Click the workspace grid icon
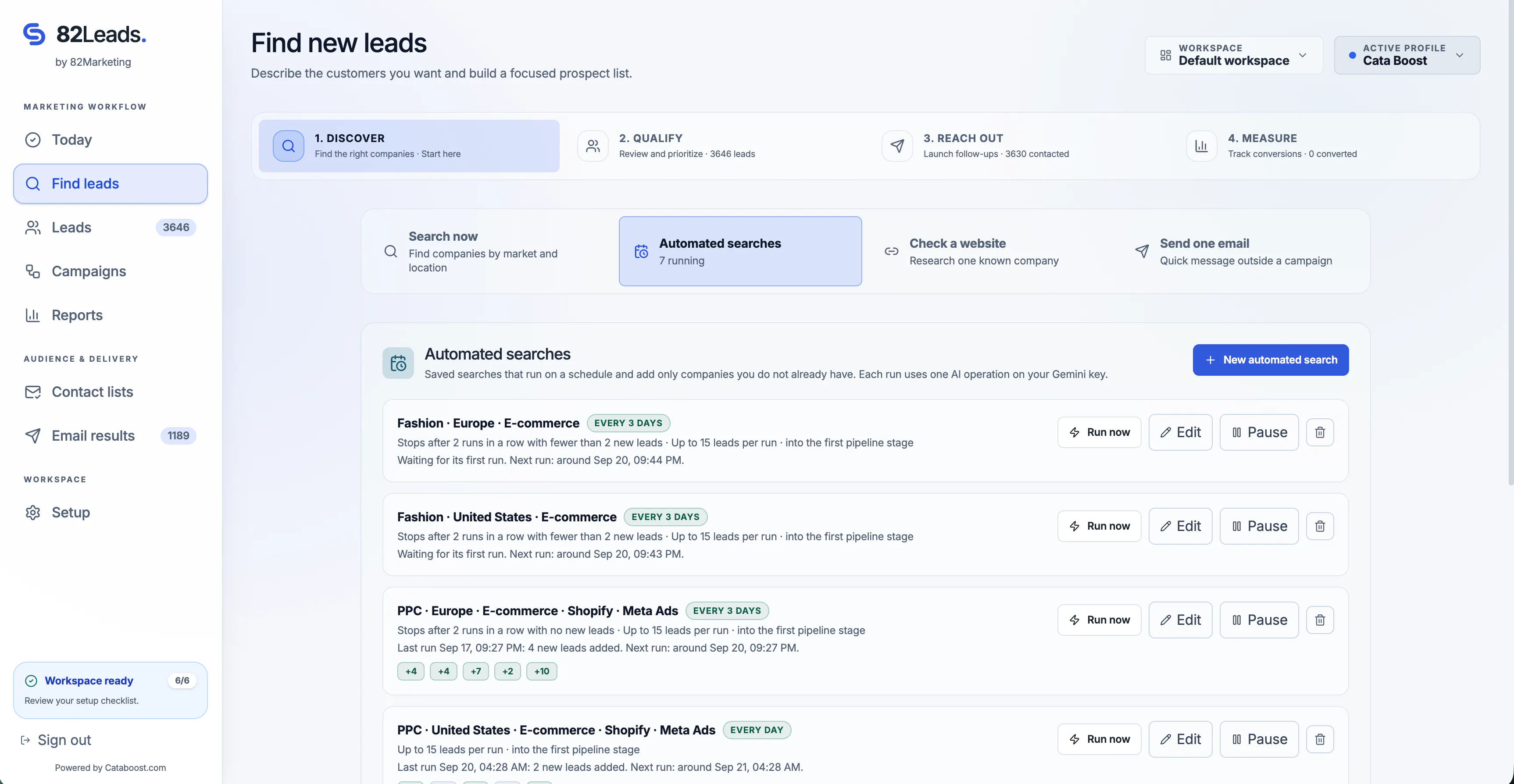The height and width of the screenshot is (784, 1514). 1165,55
